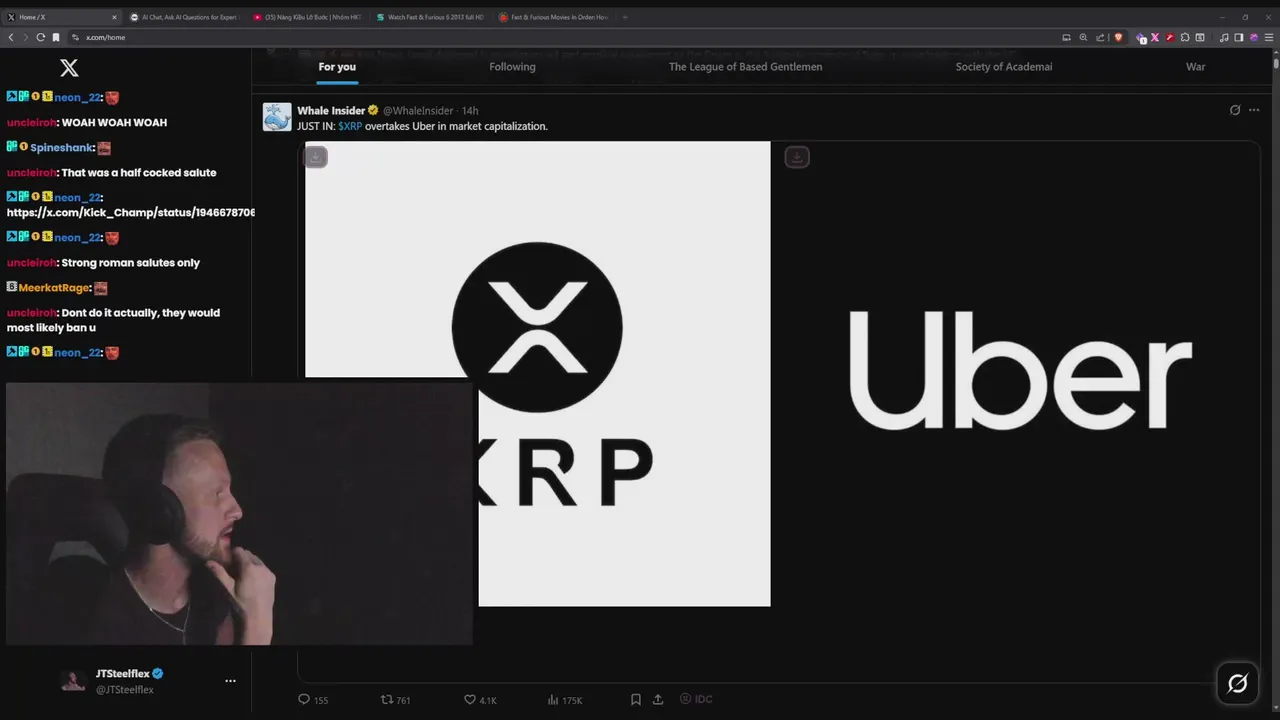Bookmark the Whale Insider post
This screenshot has height=720, width=1280.
pyautogui.click(x=635, y=700)
